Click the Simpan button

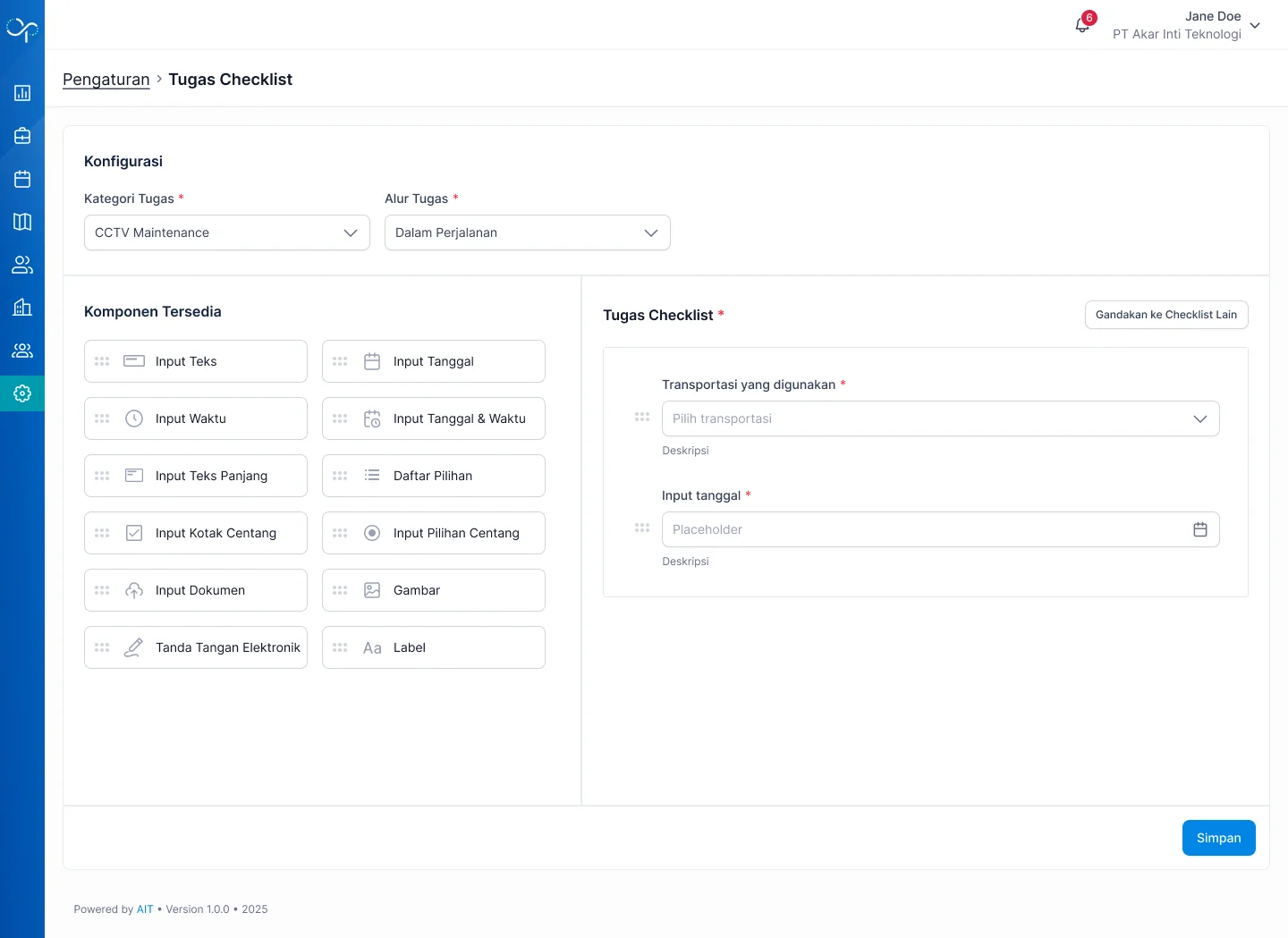(1219, 838)
